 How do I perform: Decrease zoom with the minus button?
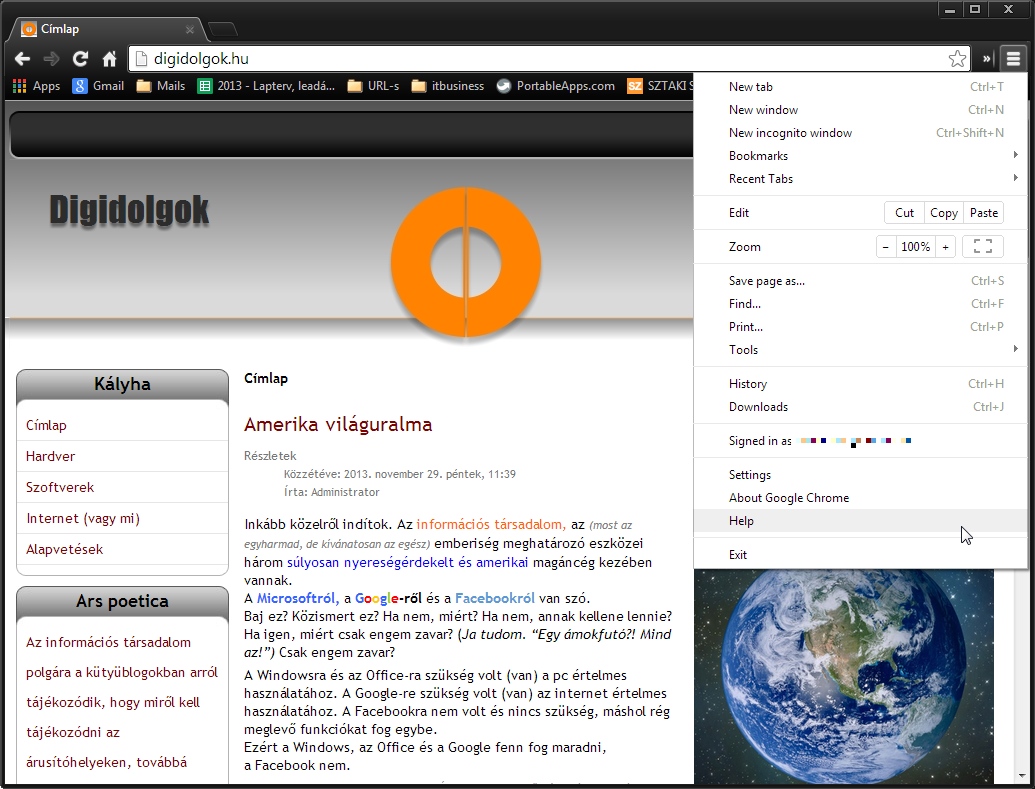coord(886,246)
